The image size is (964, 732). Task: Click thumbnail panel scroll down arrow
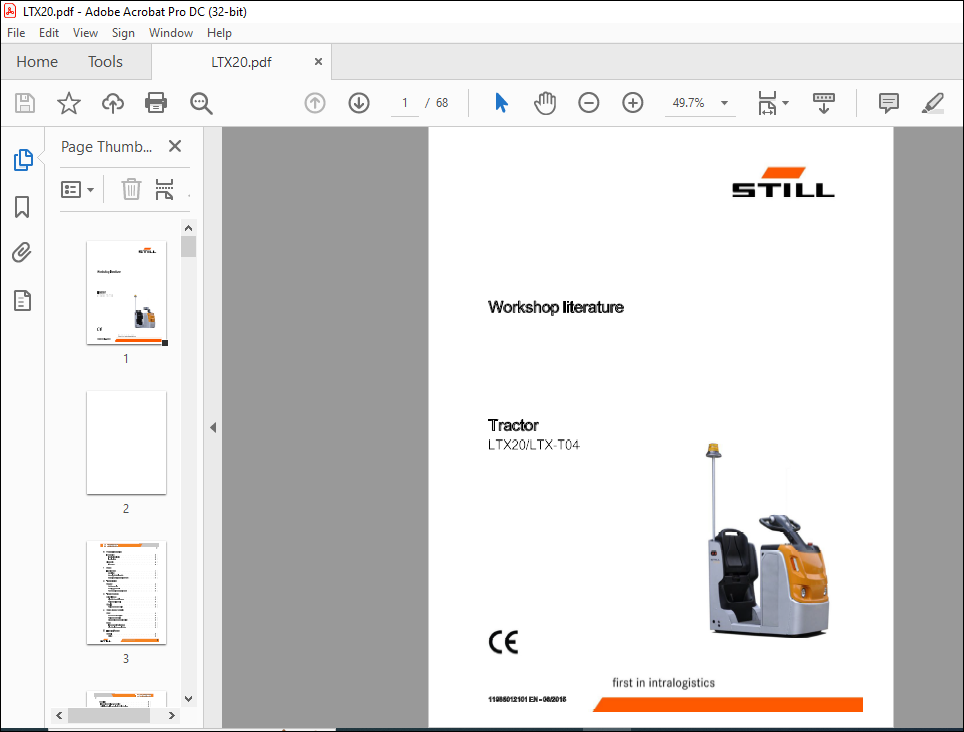[189, 699]
